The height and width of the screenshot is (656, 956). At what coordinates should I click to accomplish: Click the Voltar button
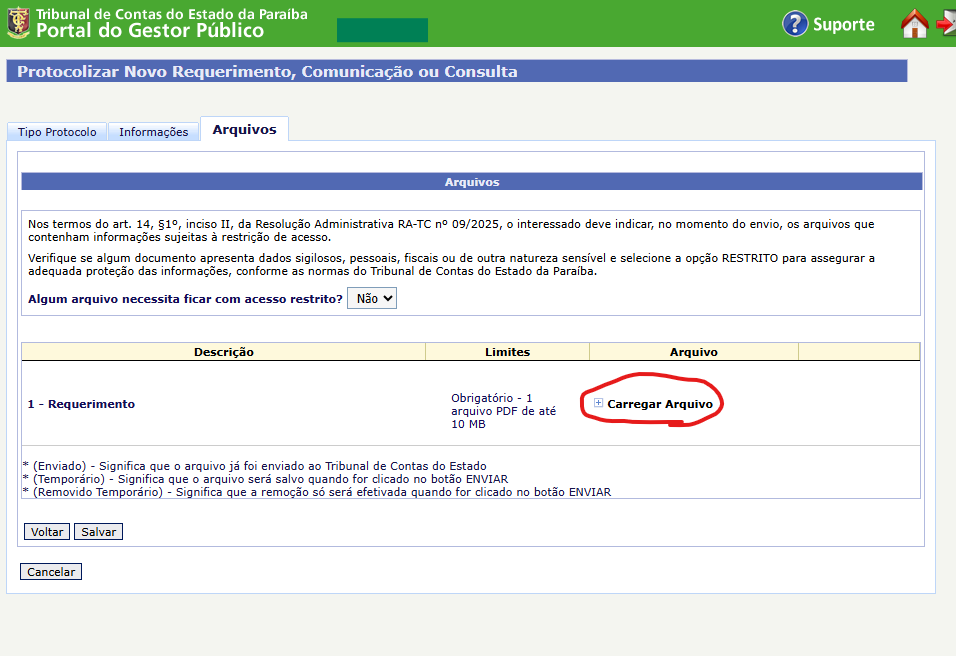click(47, 532)
